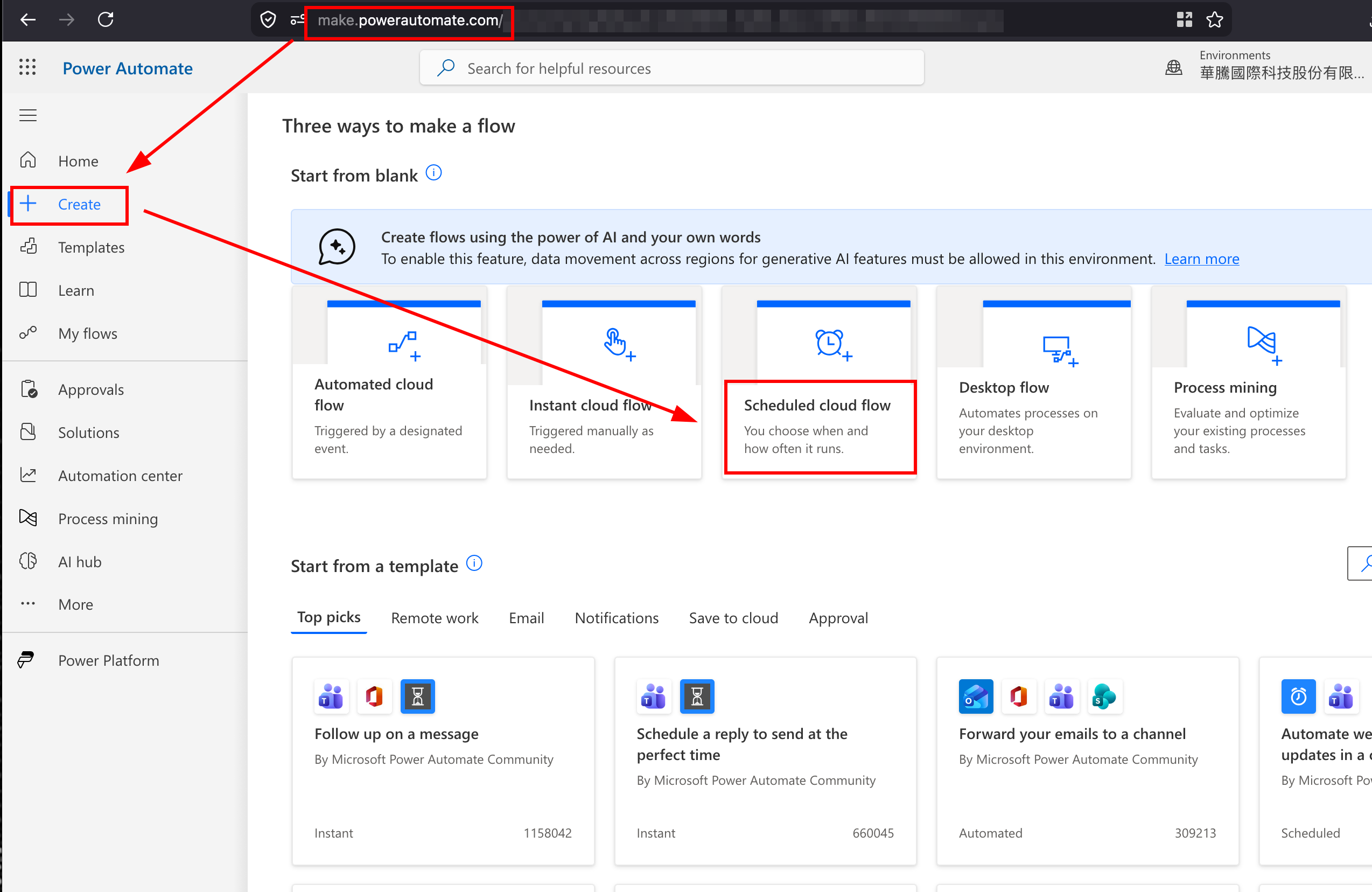Click the Solutions icon in sidebar

point(27,432)
